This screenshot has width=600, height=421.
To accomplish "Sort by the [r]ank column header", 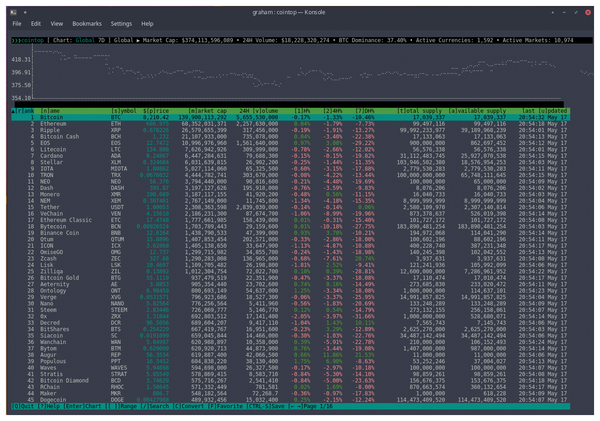I will coord(24,111).
